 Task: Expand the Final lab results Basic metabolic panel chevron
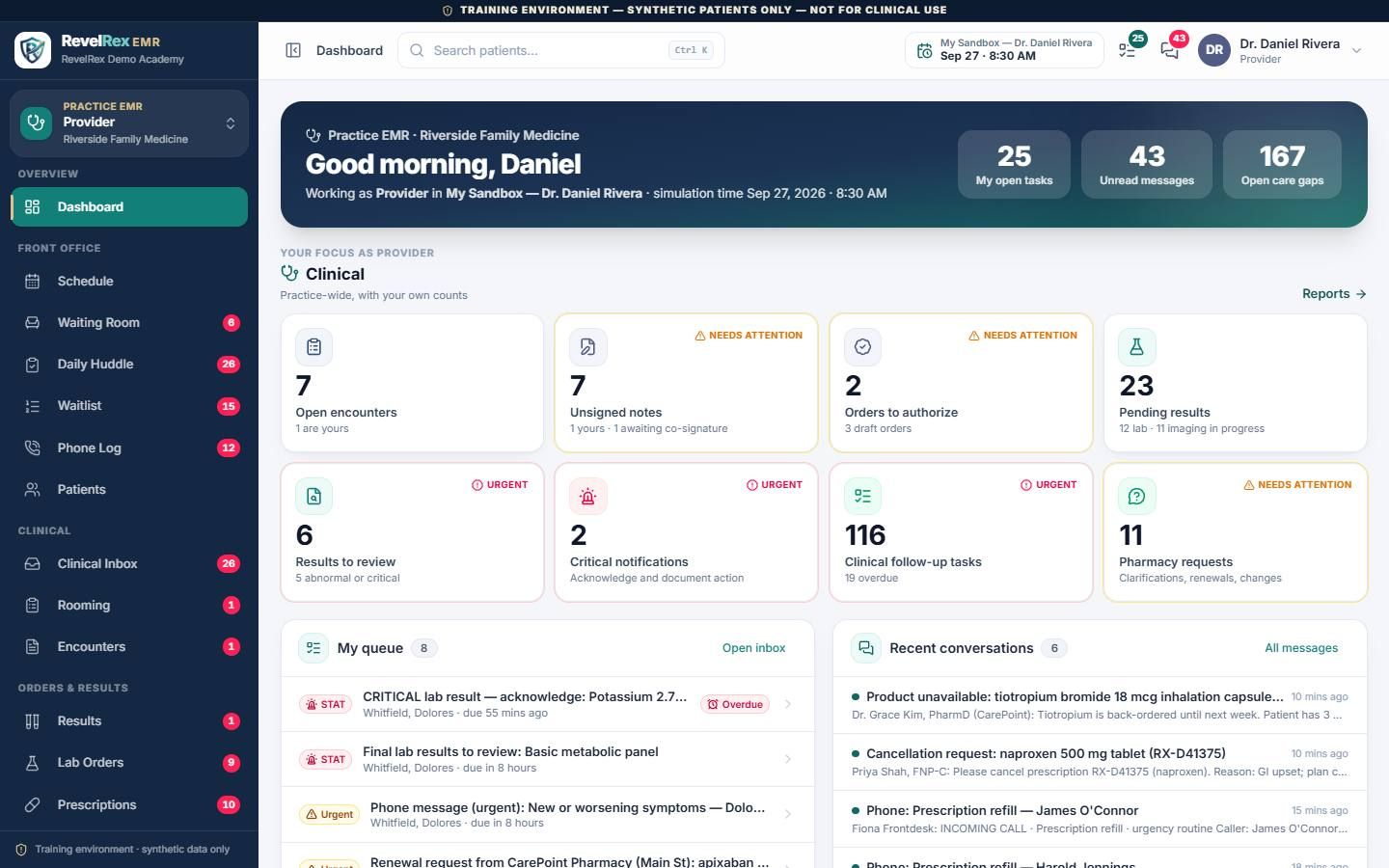coord(788,759)
